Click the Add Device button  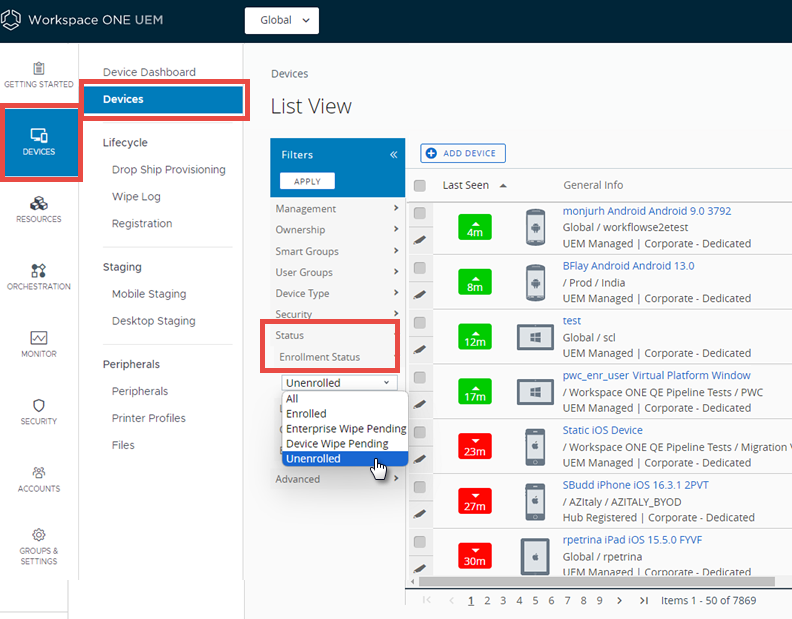pyautogui.click(x=463, y=153)
